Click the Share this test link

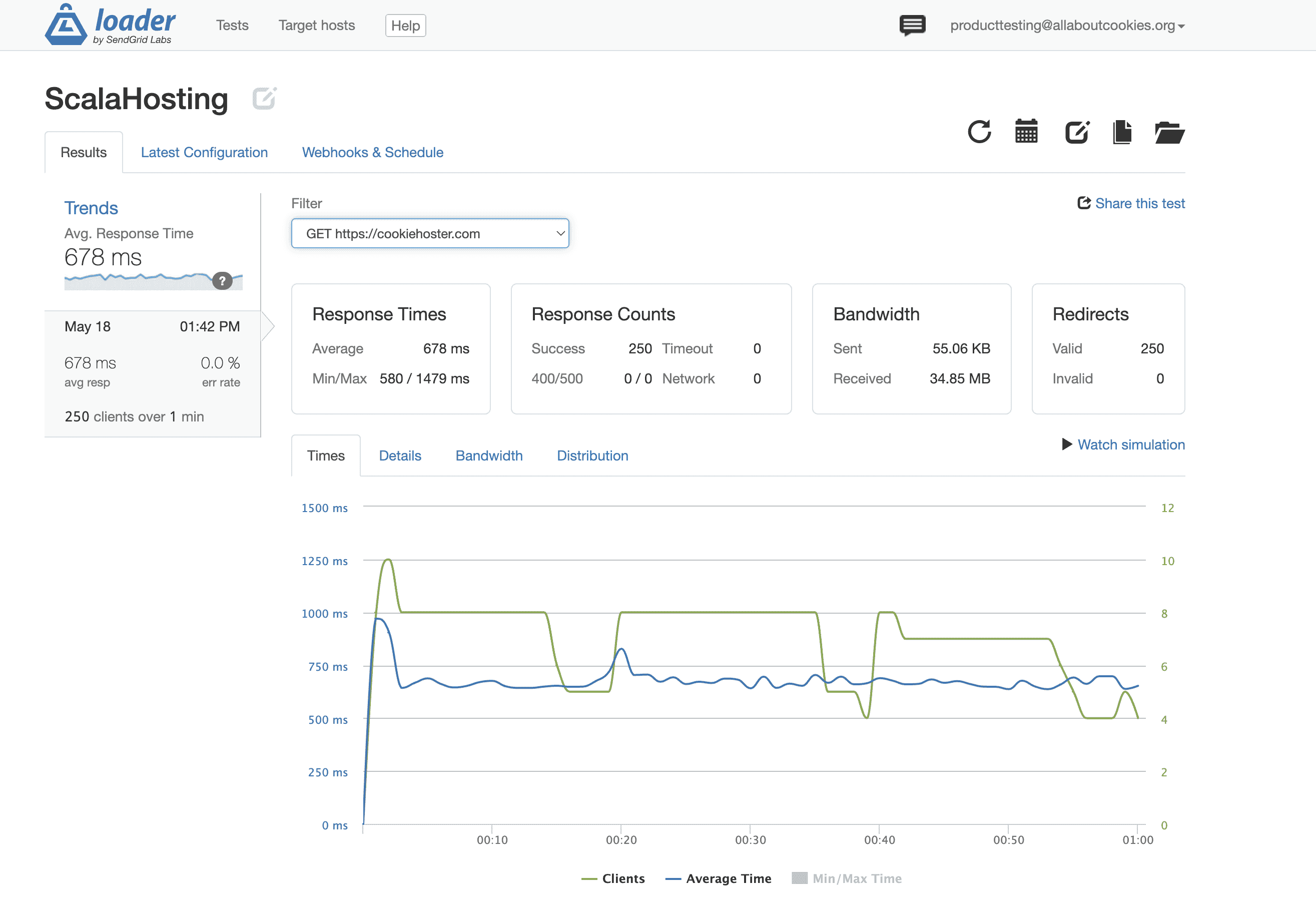click(1140, 203)
